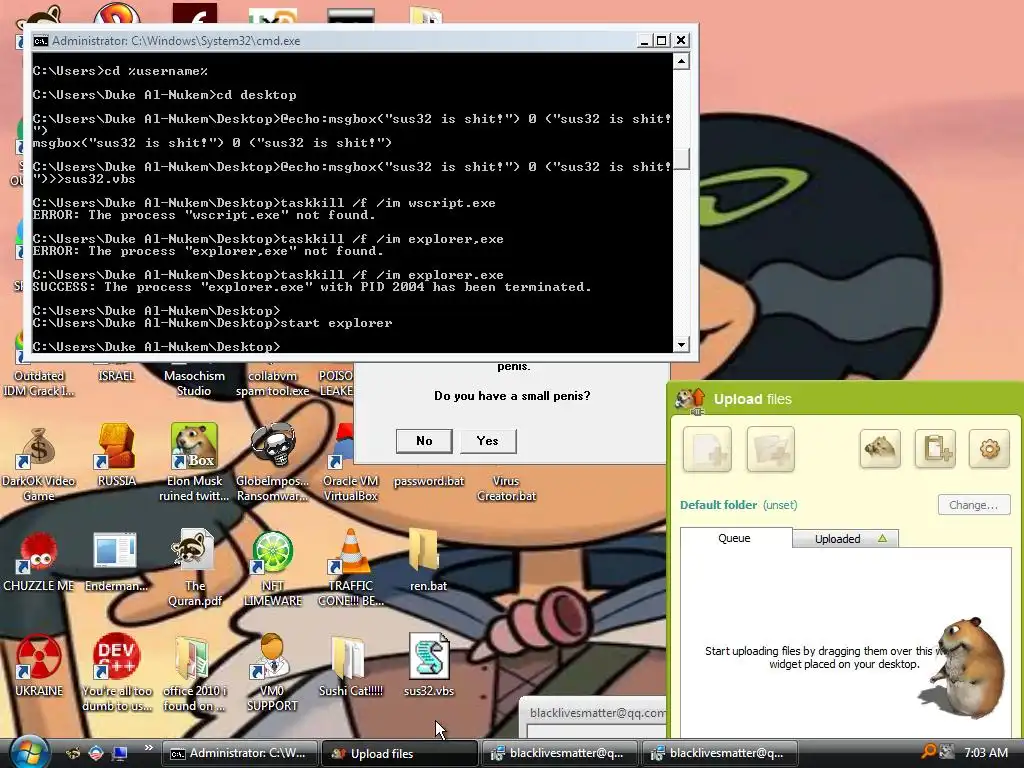Open the VM0 SUPPORT shortcut
This screenshot has height=768, width=1024.
click(x=272, y=657)
